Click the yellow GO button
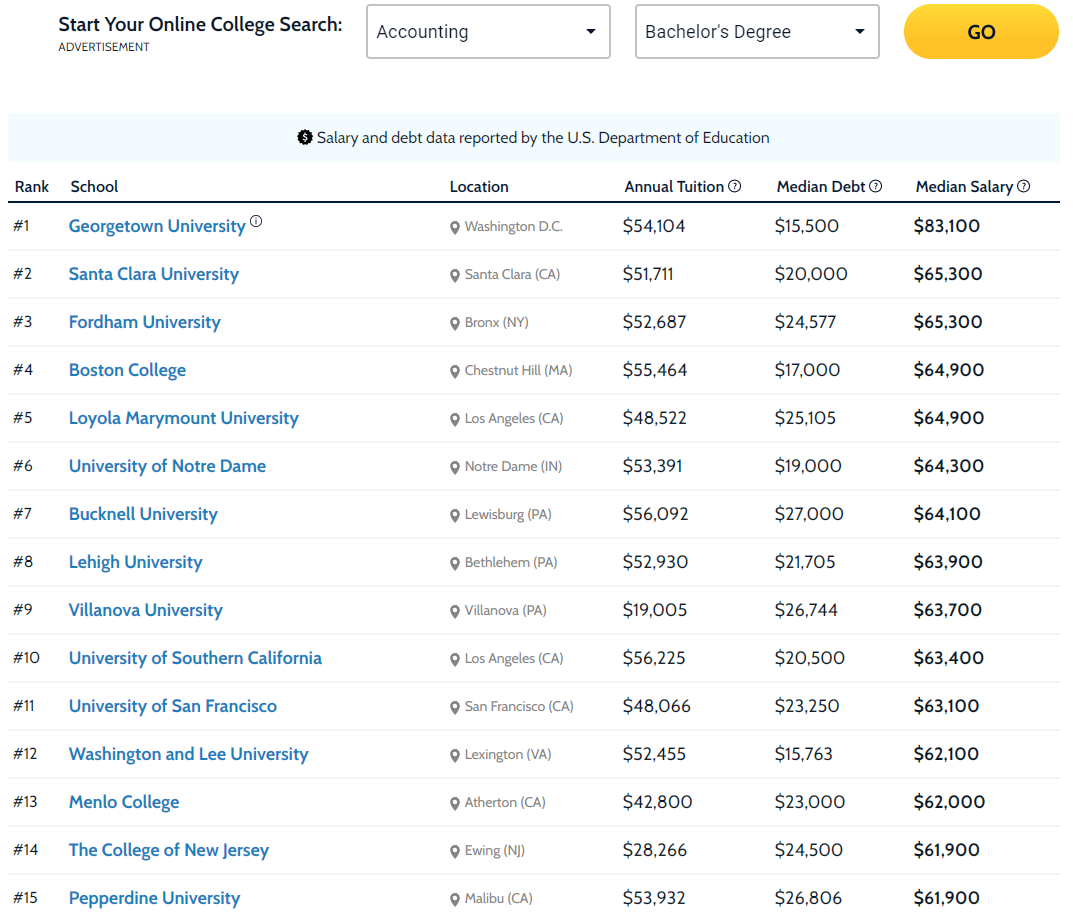The height and width of the screenshot is (920, 1073). coord(981,31)
